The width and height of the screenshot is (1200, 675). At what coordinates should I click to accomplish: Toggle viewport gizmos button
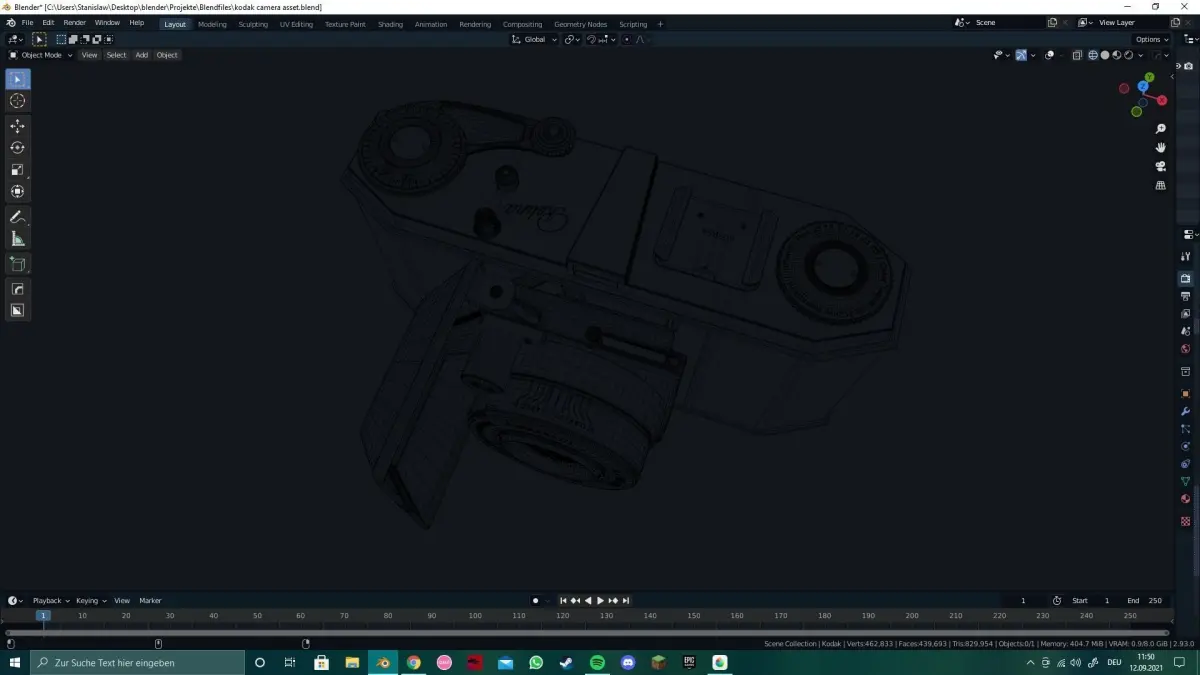1021,55
